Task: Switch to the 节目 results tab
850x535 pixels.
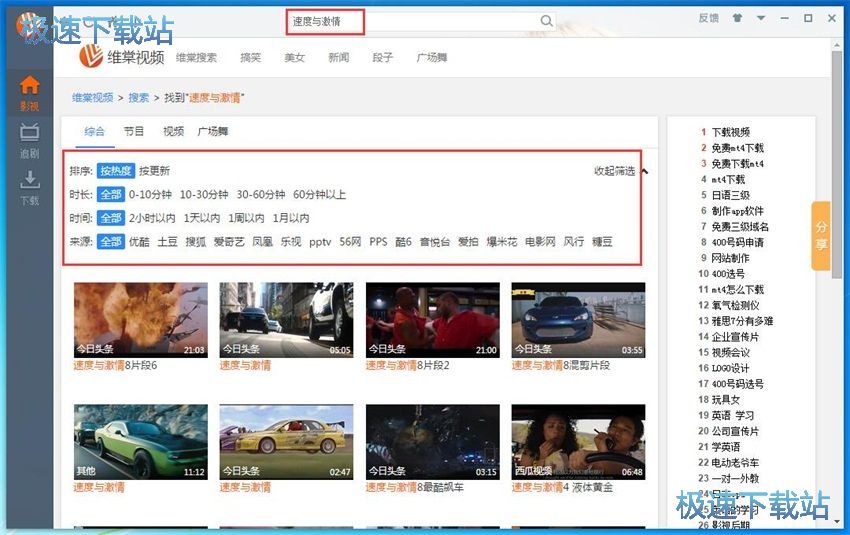Action: 134,131
